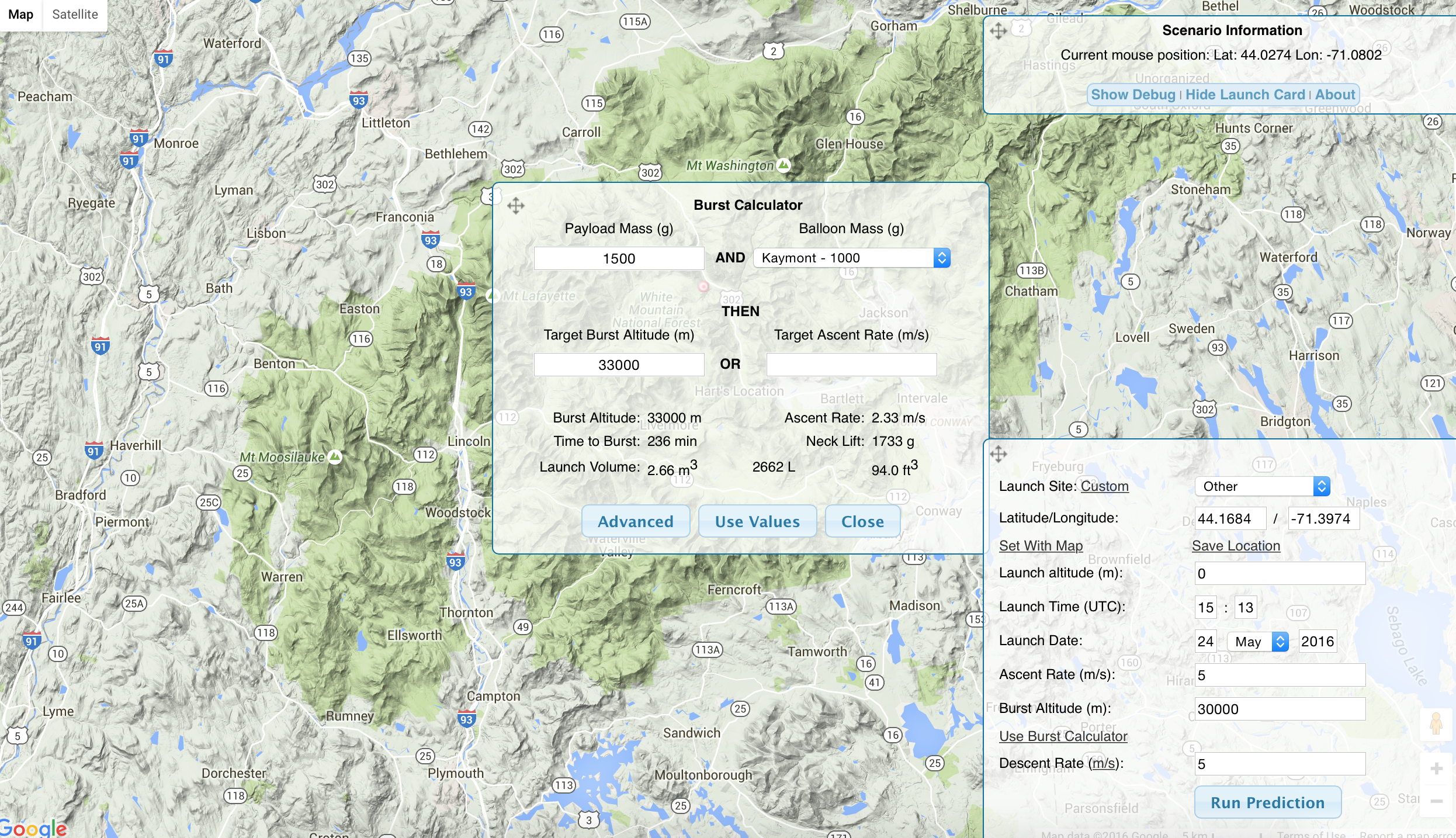1456x838 pixels.
Task: Grab the Burst Calculator move handle icon
Action: coord(516,206)
